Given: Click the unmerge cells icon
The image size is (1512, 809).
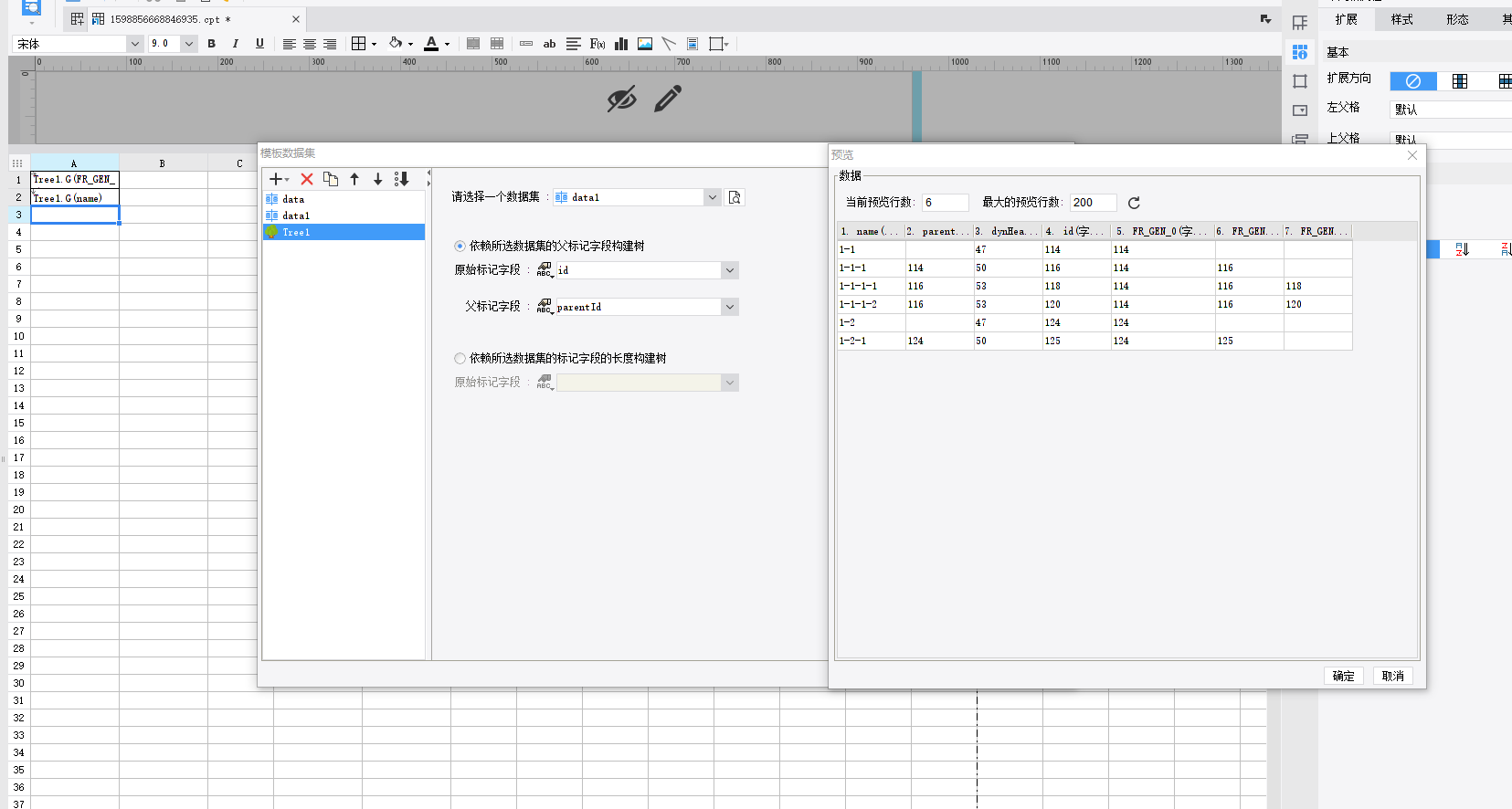Looking at the screenshot, I should click(497, 44).
